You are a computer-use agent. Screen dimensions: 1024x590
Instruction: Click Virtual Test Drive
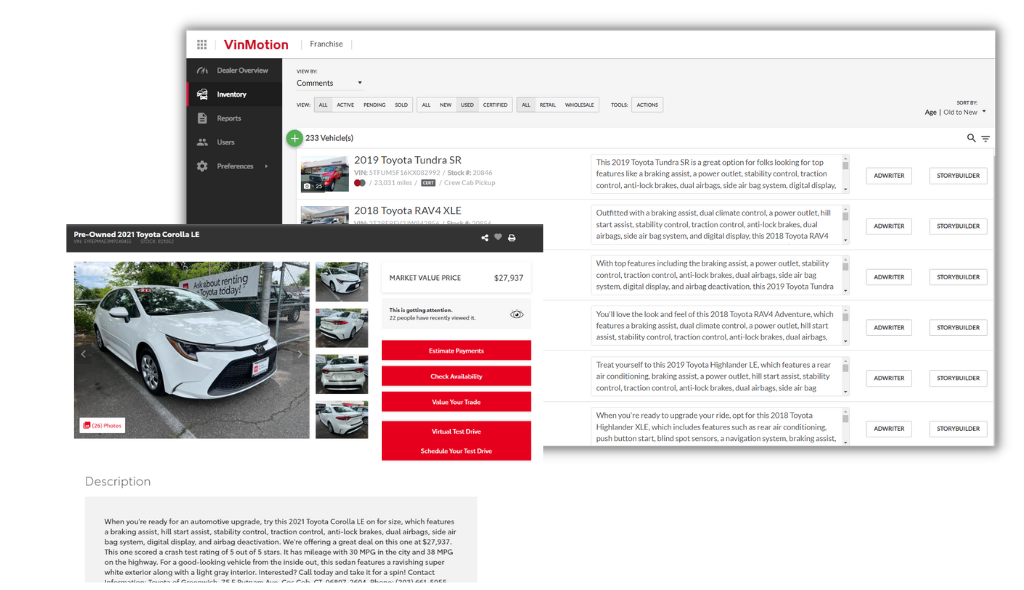(x=456, y=431)
